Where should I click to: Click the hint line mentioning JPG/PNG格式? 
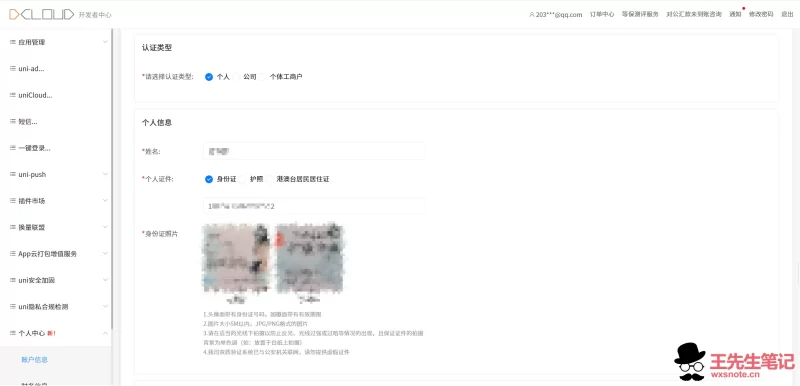click(x=255, y=324)
